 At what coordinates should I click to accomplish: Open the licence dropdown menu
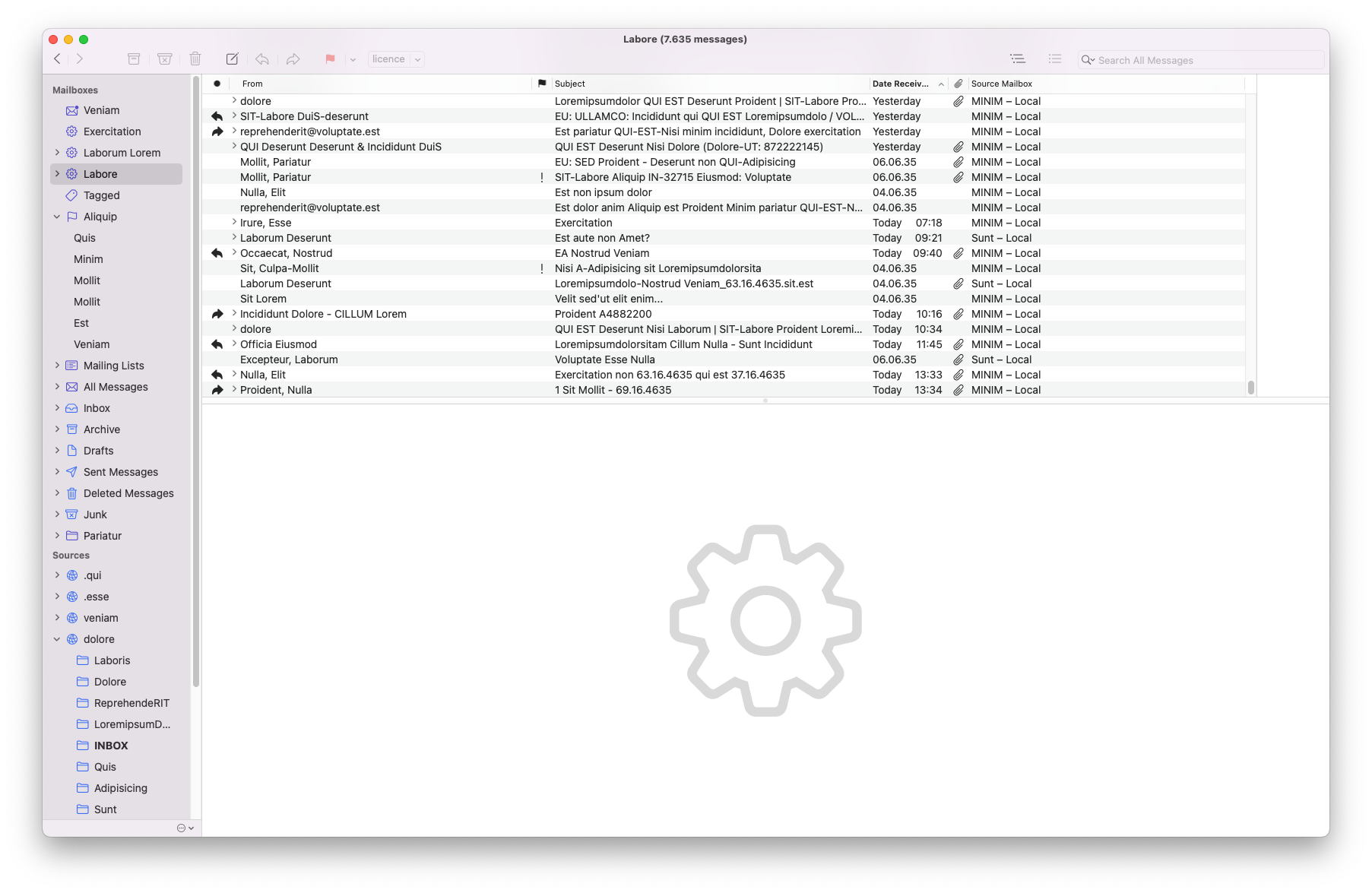395,59
